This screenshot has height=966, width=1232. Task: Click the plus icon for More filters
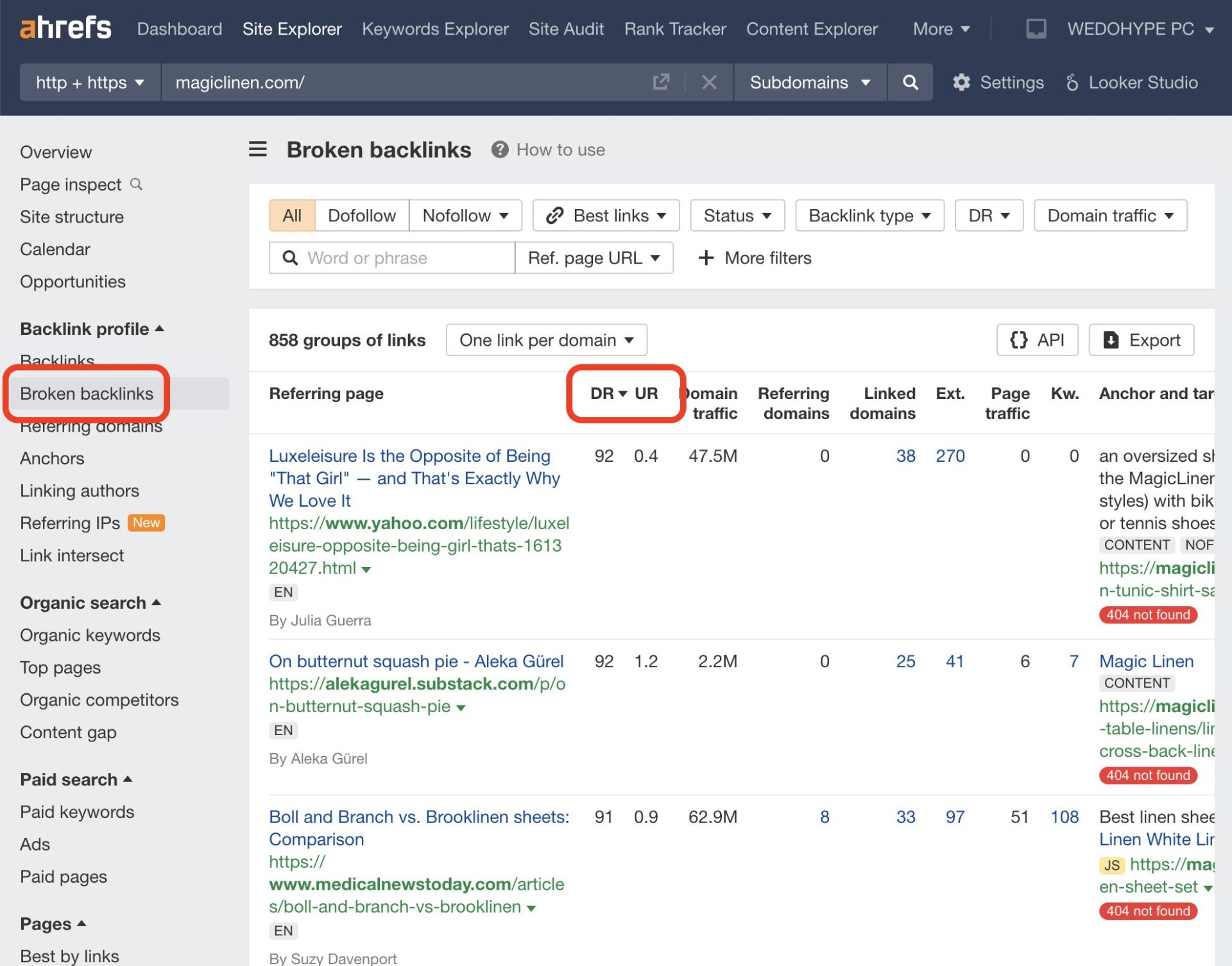(x=706, y=258)
